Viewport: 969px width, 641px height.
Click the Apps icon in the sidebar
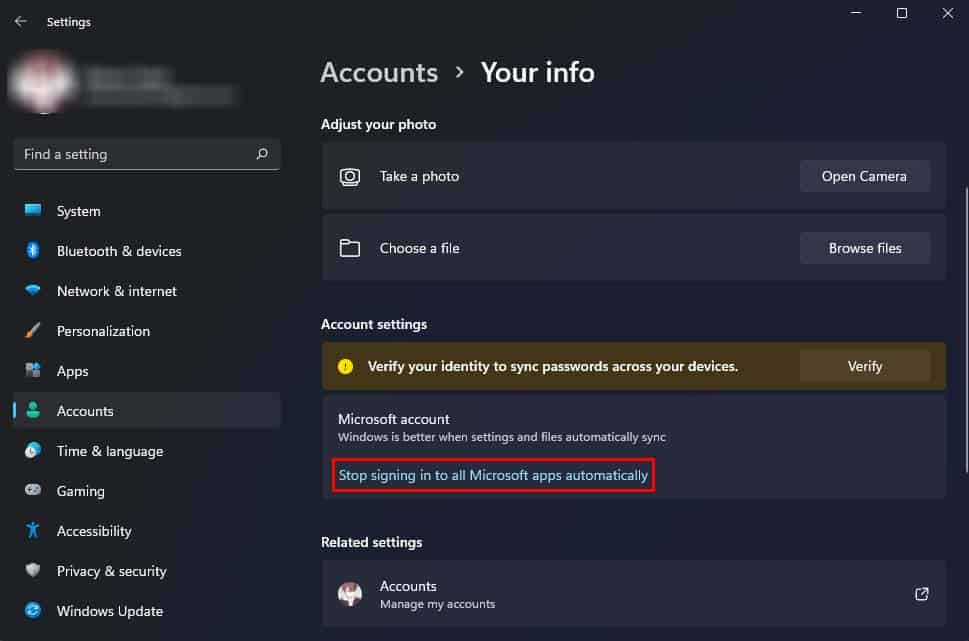33,370
